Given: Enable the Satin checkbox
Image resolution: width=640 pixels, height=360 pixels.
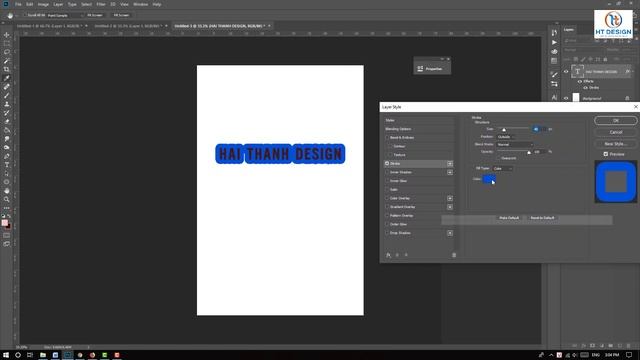Looking at the screenshot, I should pyautogui.click(x=387, y=189).
